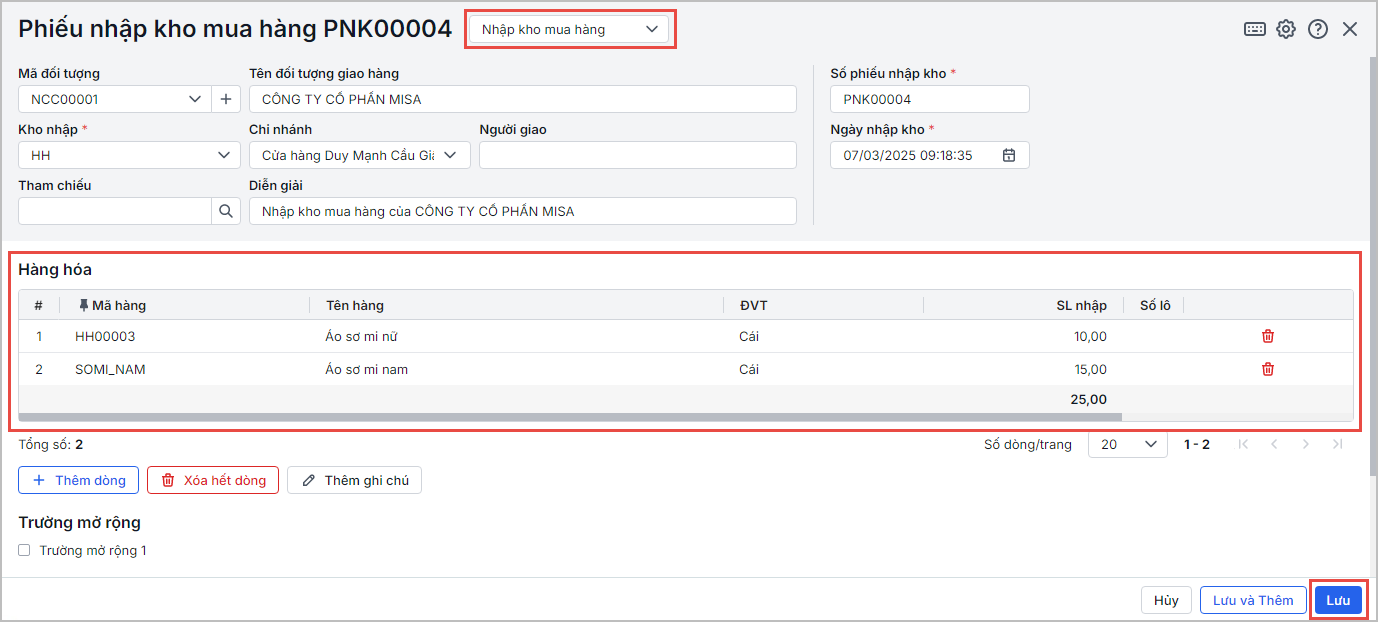Delete SOMI_NAM row using trash icon
1378x622 pixels.
click(x=1268, y=369)
